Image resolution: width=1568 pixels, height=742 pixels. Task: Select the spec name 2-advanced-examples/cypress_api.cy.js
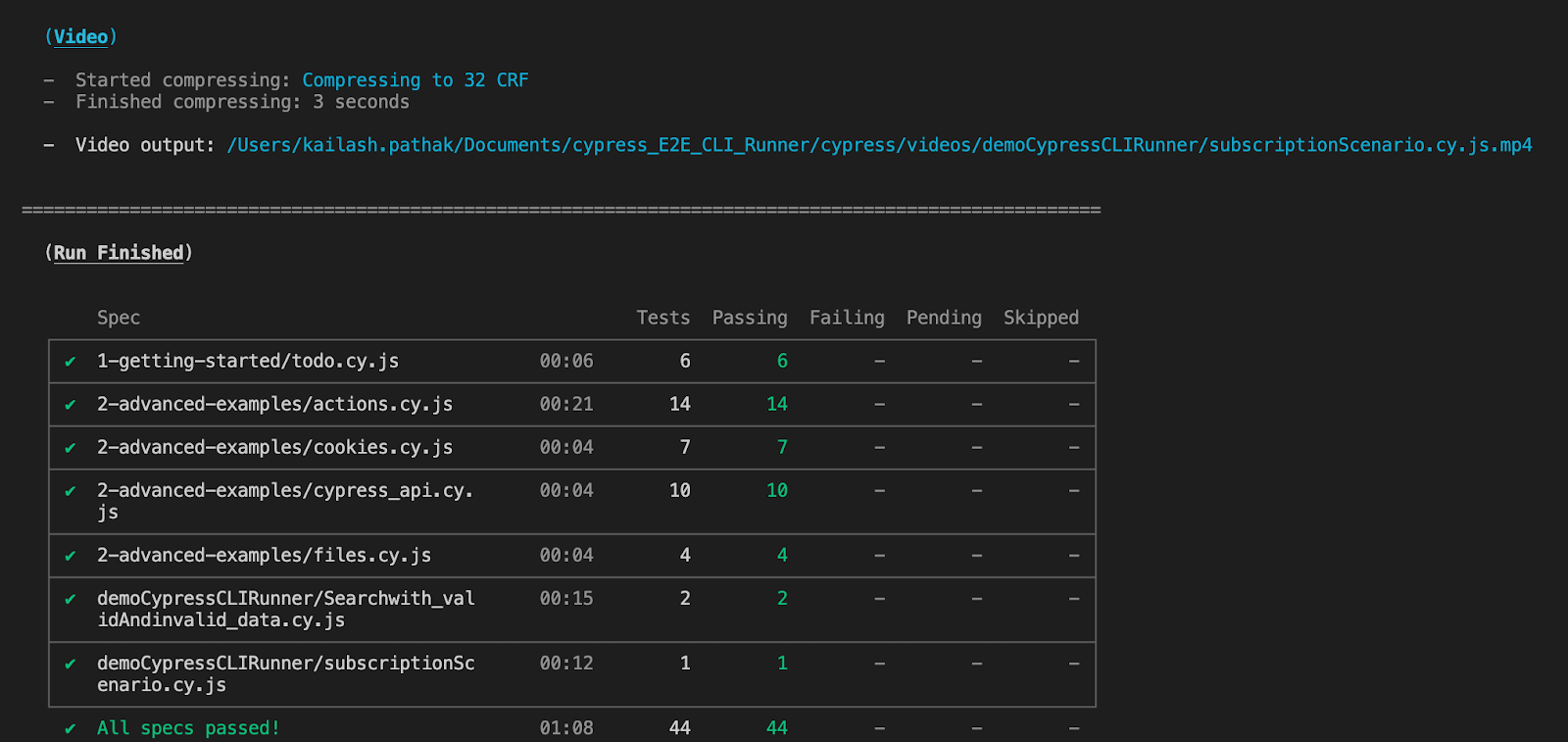click(285, 501)
